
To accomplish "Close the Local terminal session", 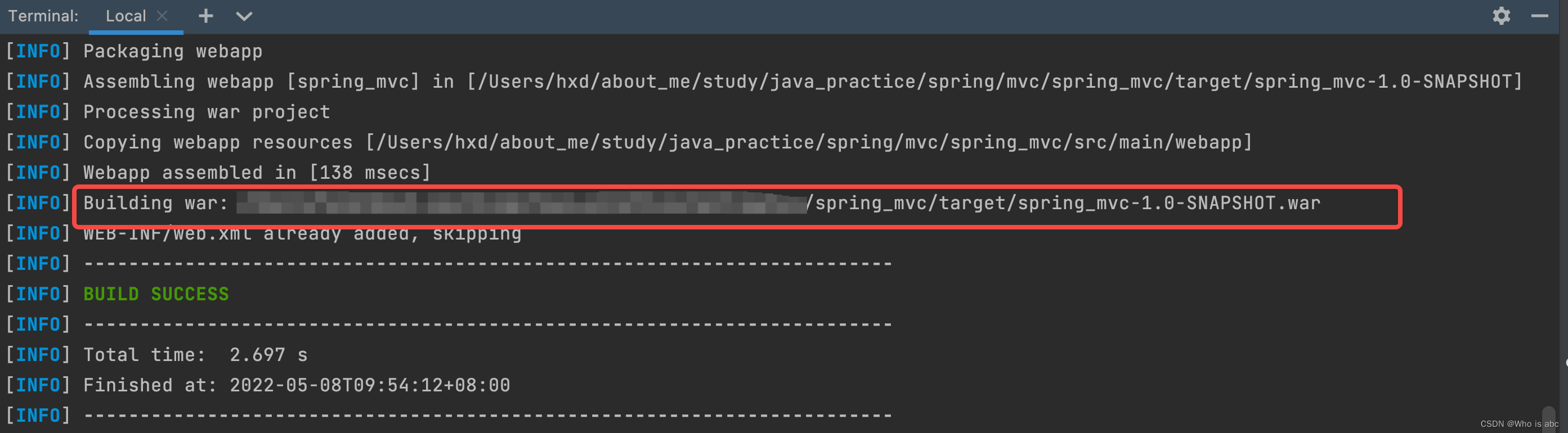I will pyautogui.click(x=162, y=16).
